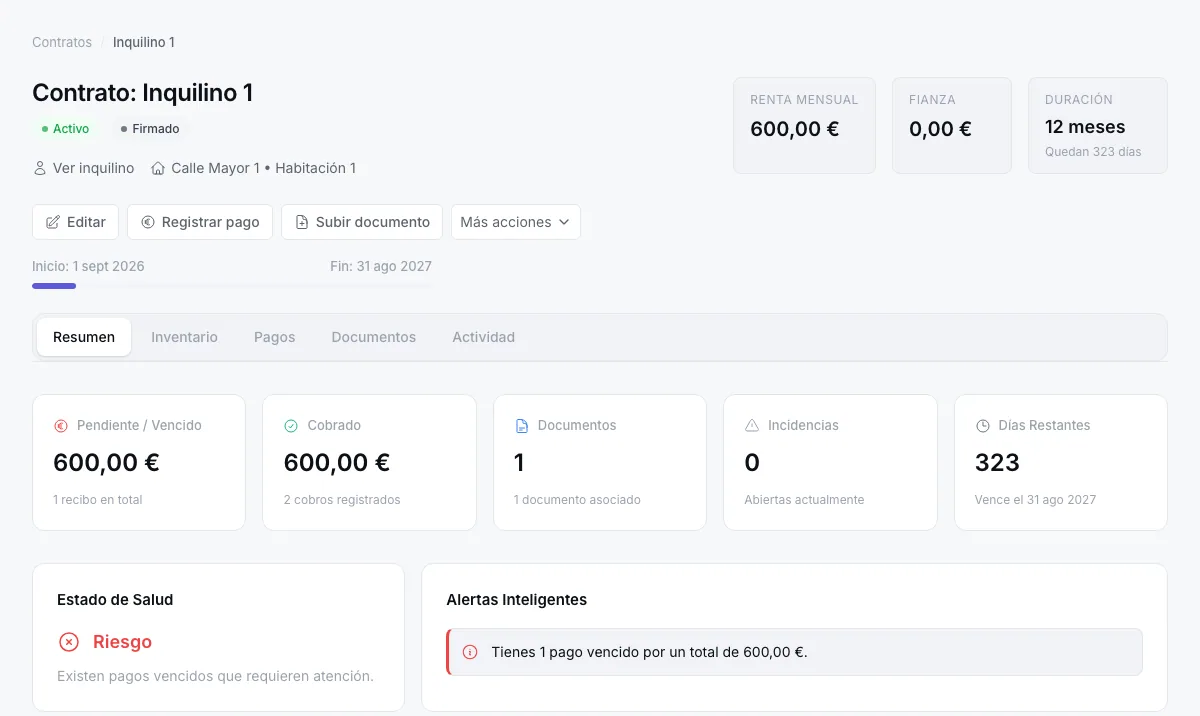Click the euro icon on Registrar pago

point(148,222)
